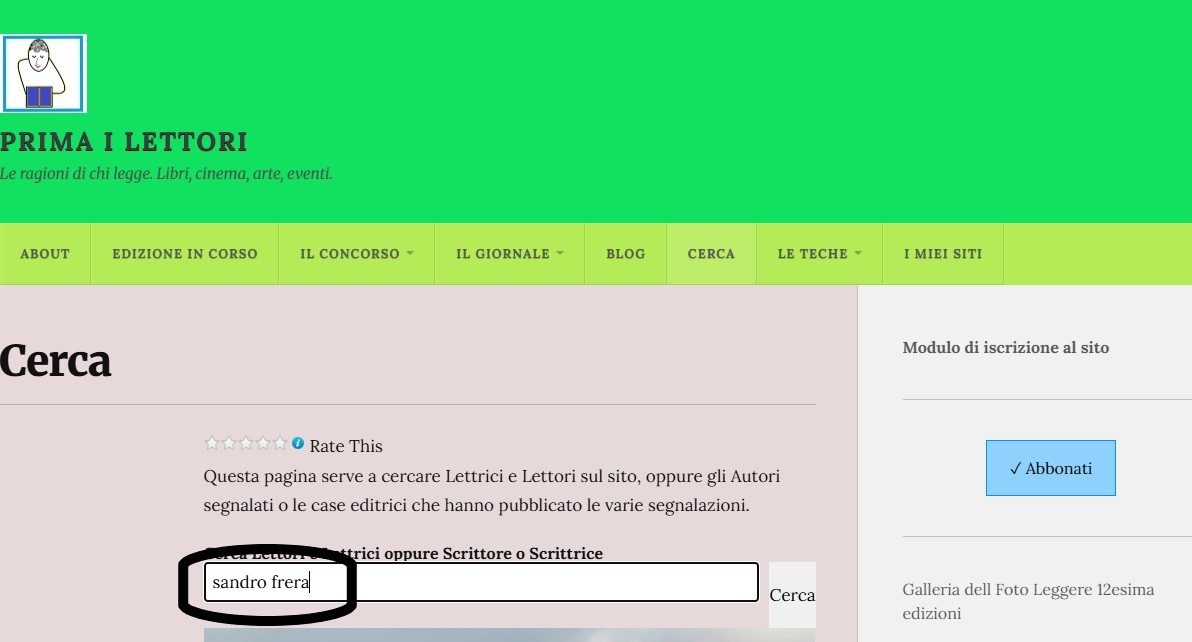This screenshot has width=1192, height=642.
Task: Select Cerca in the navigation bar
Action: click(711, 254)
